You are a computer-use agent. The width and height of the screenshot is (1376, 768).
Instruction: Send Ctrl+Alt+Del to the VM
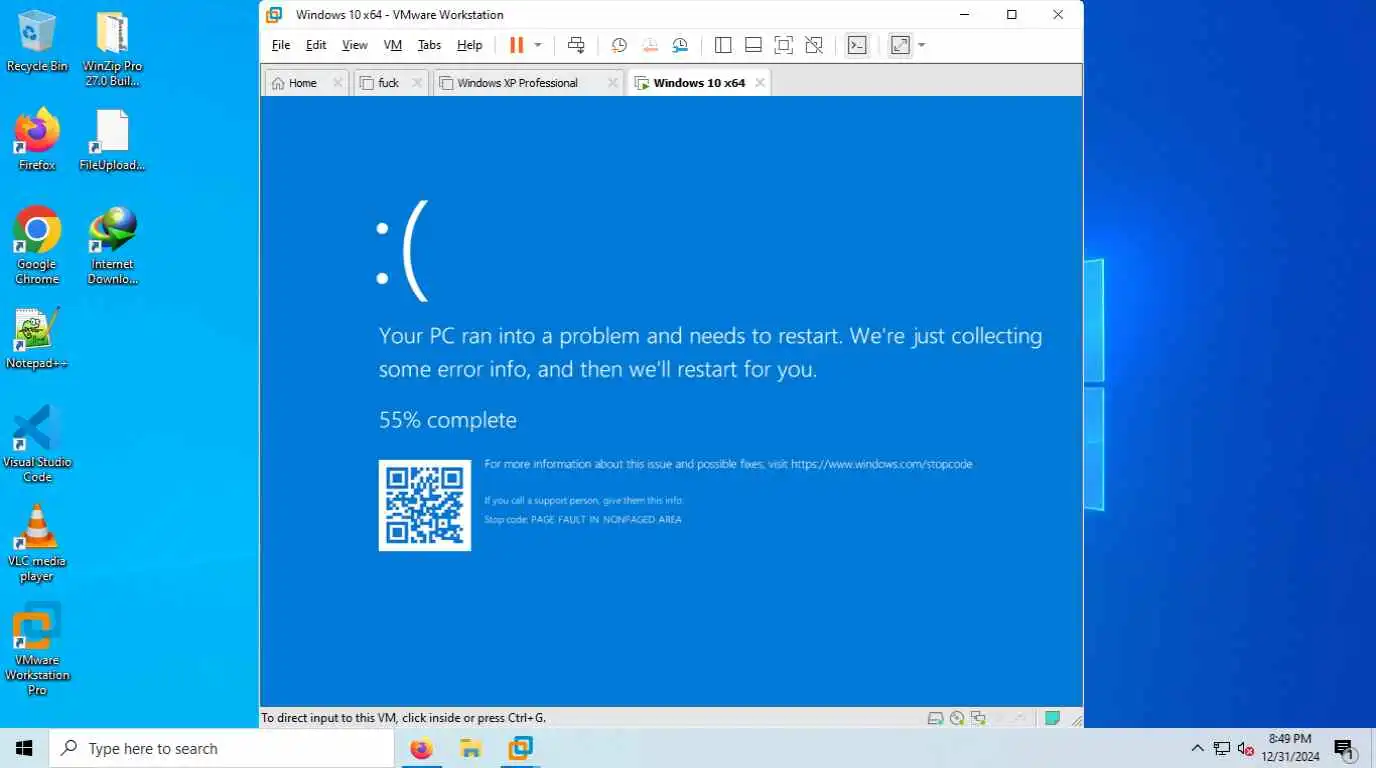(x=576, y=45)
